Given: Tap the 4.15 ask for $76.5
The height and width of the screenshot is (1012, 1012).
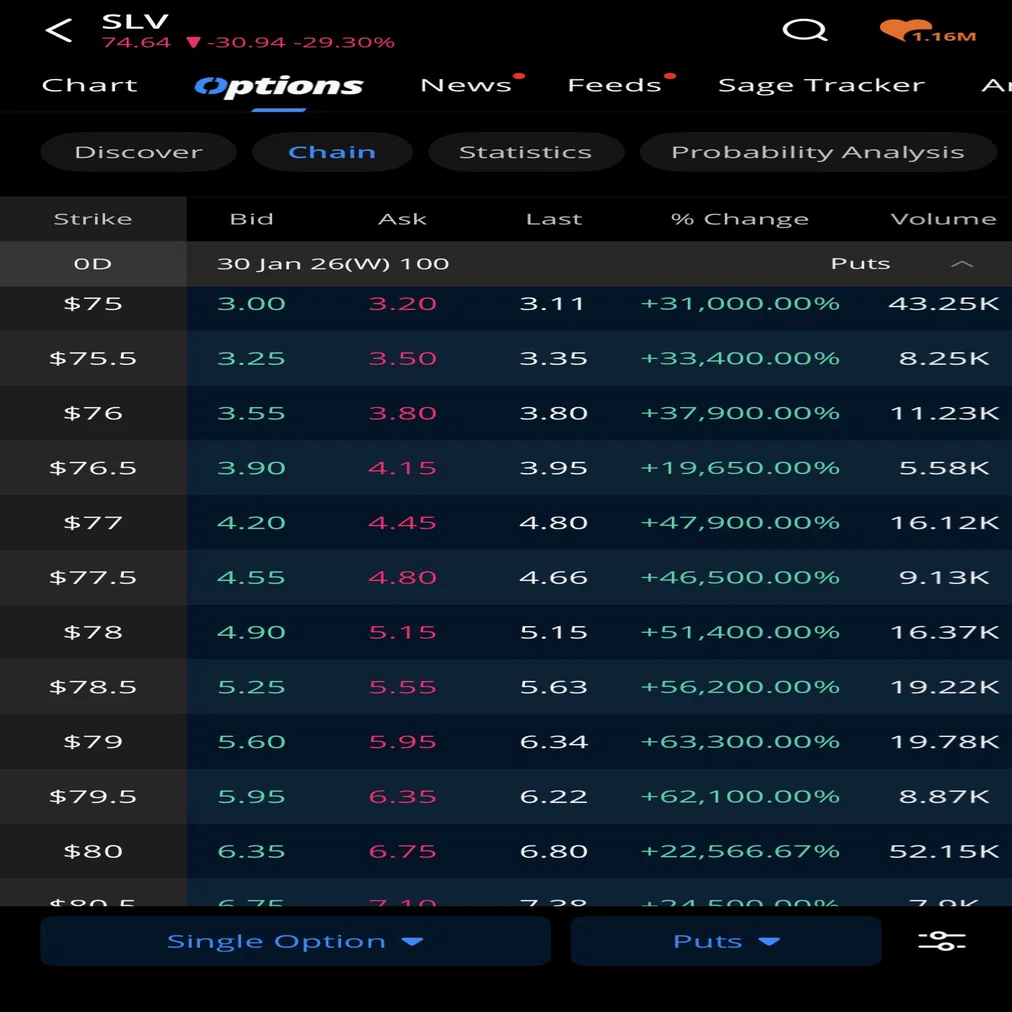Looking at the screenshot, I should pyautogui.click(x=402, y=468).
